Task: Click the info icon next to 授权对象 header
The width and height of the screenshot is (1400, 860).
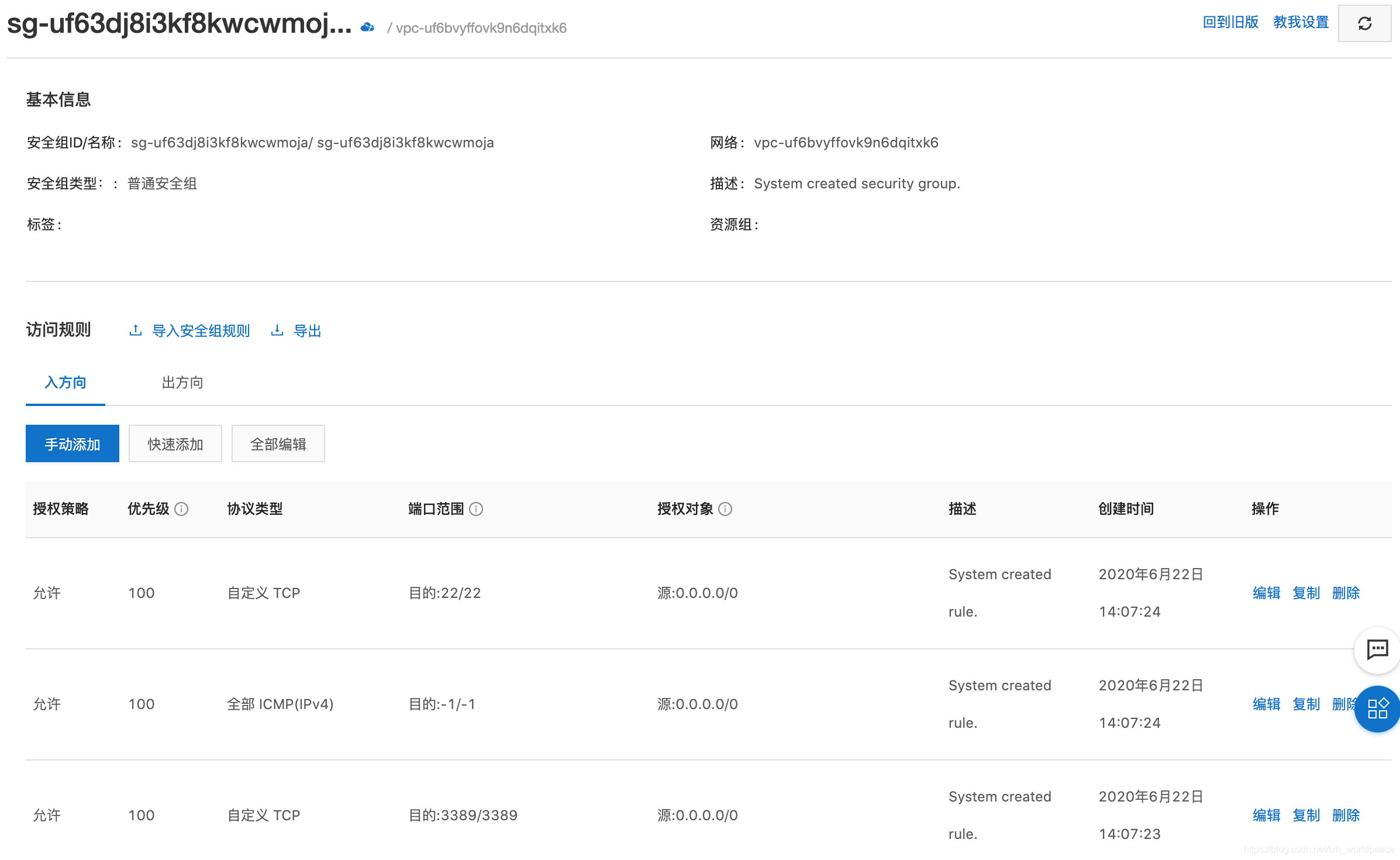Action: click(x=726, y=510)
